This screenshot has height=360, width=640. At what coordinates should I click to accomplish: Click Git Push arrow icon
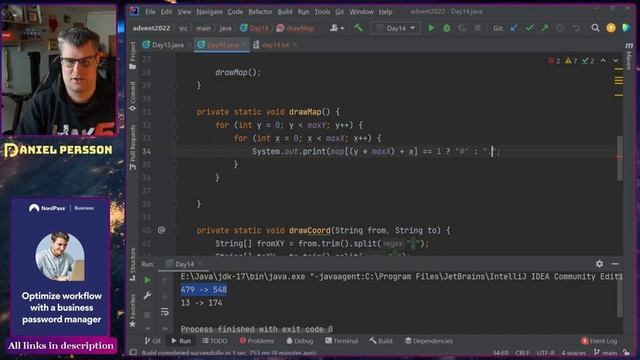pos(545,28)
